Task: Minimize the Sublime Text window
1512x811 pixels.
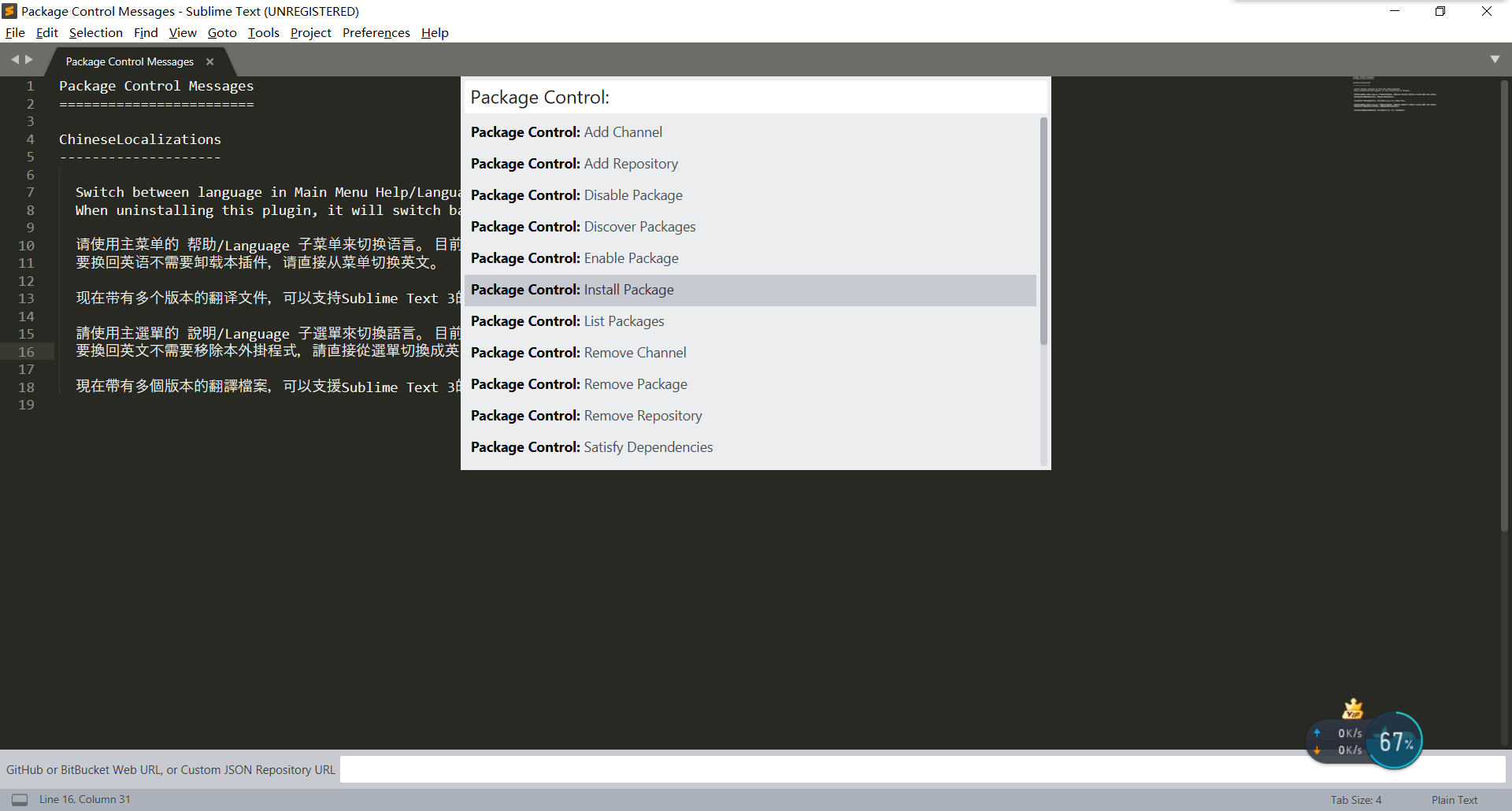Action: pos(1394,11)
